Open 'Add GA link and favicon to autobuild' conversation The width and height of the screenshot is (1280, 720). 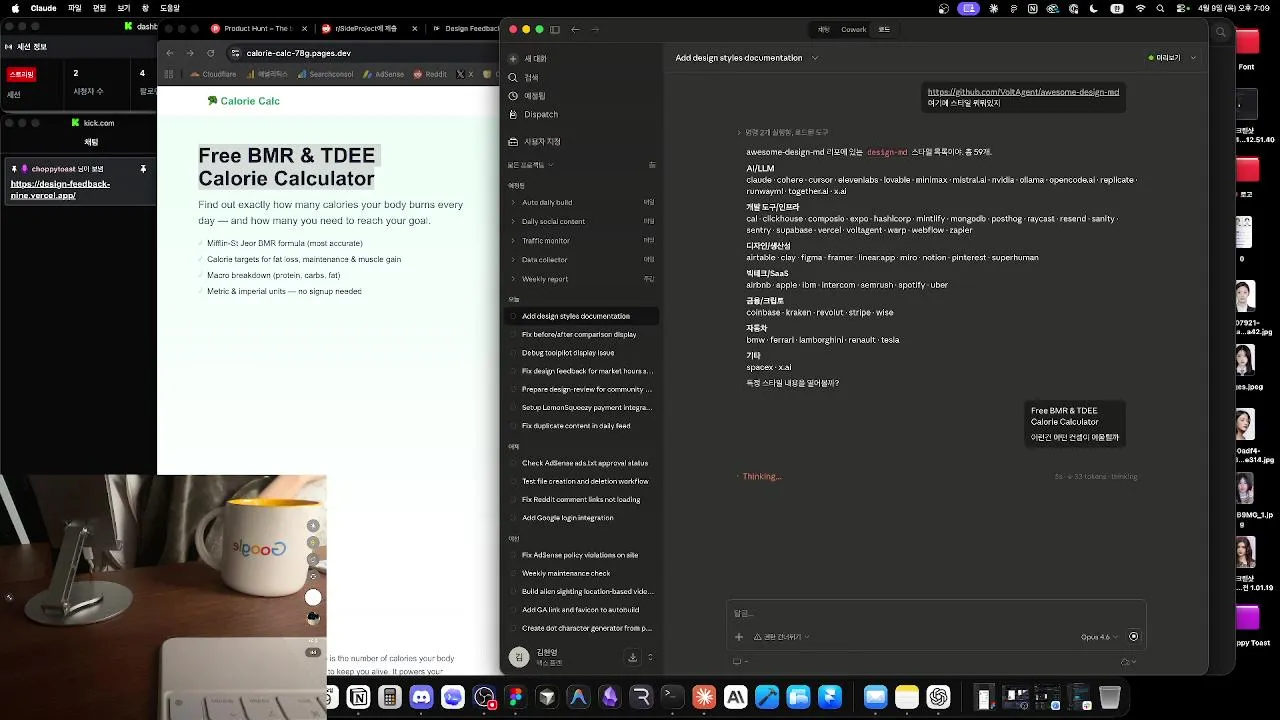coord(582,610)
